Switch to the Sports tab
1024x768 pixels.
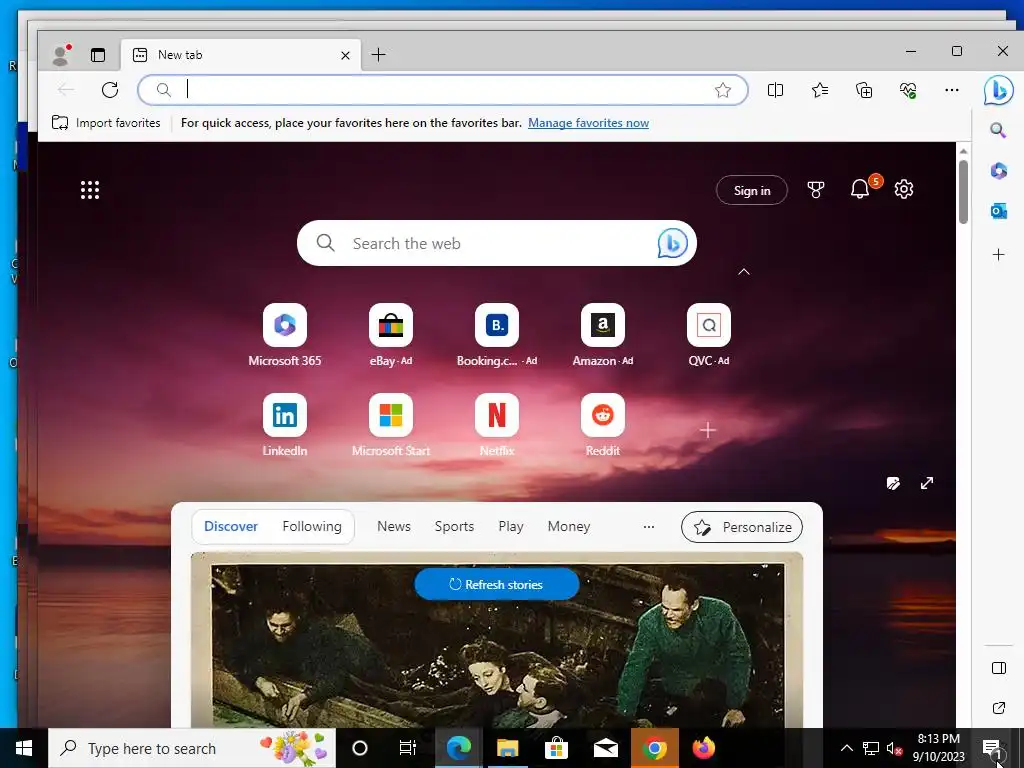tap(455, 526)
